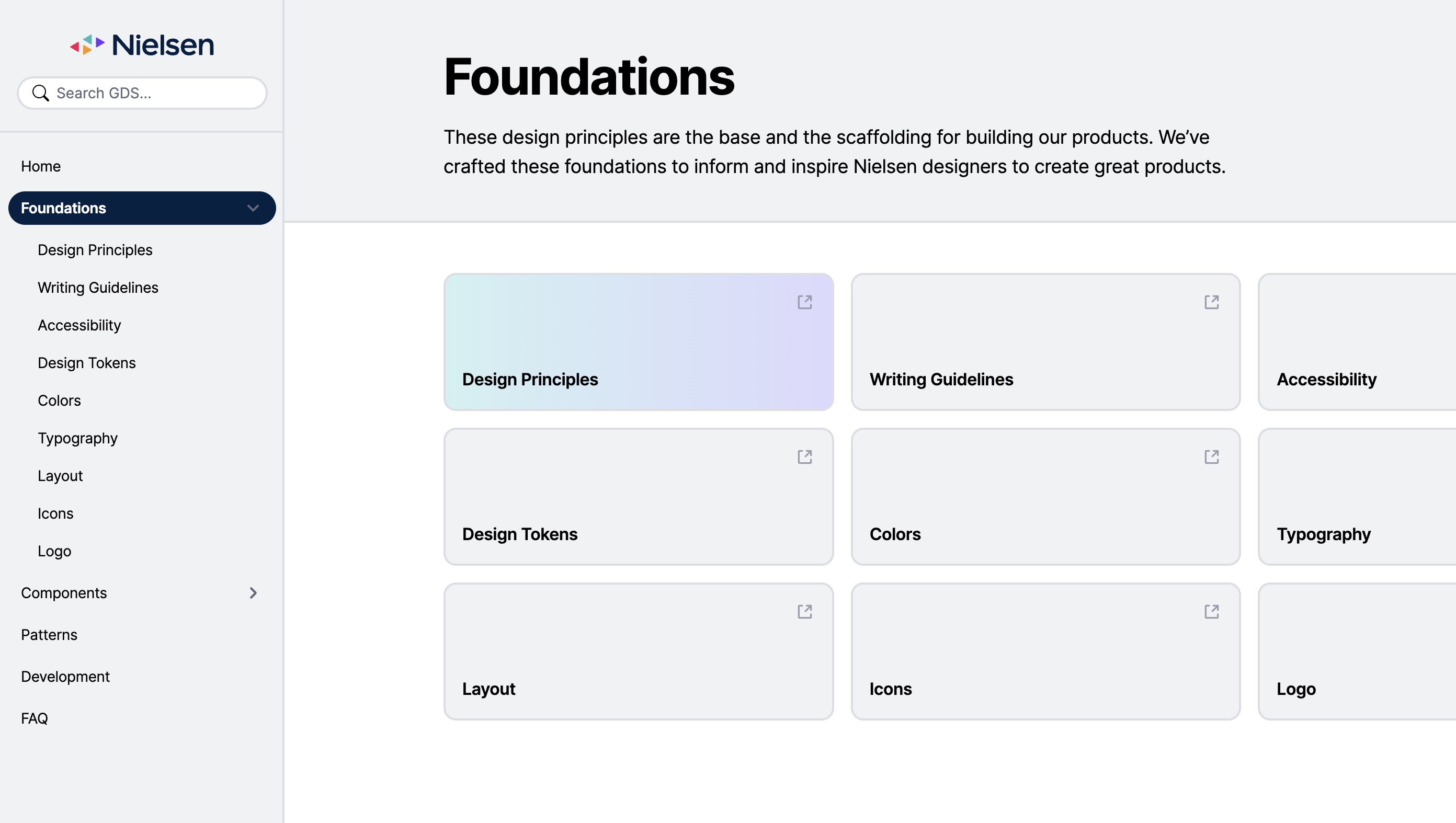The width and height of the screenshot is (1456, 823).
Task: Open external link icon on Design Principles card
Action: click(804, 302)
